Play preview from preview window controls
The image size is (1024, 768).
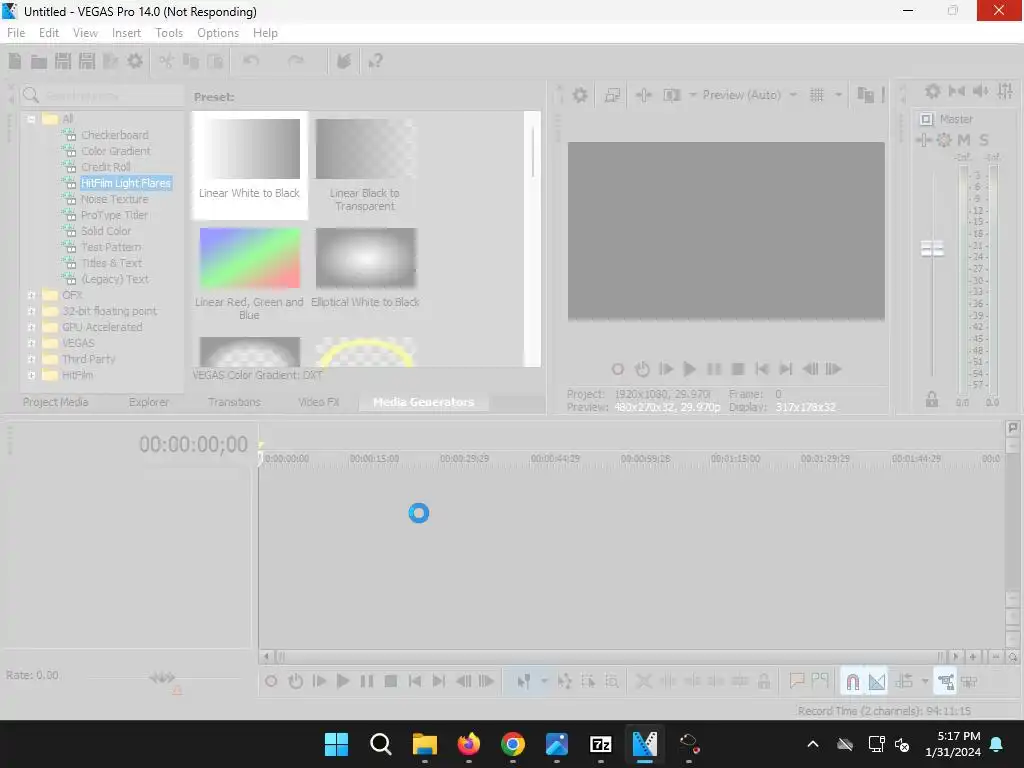pos(689,369)
